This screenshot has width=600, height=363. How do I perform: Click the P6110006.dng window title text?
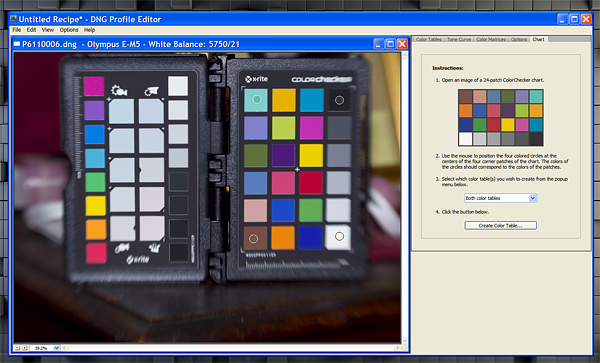131,44
